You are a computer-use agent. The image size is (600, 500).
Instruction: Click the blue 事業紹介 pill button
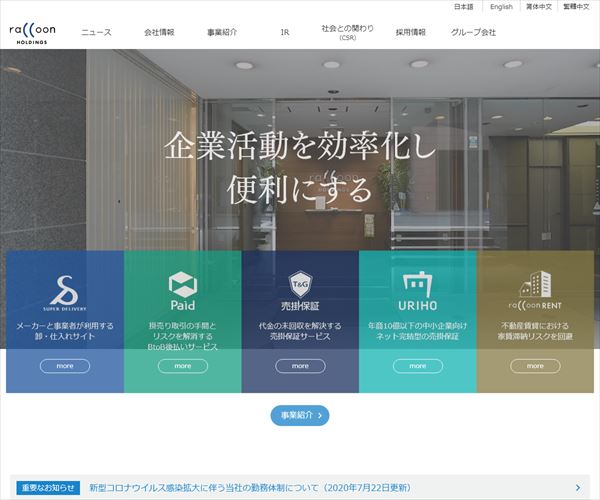[300, 415]
